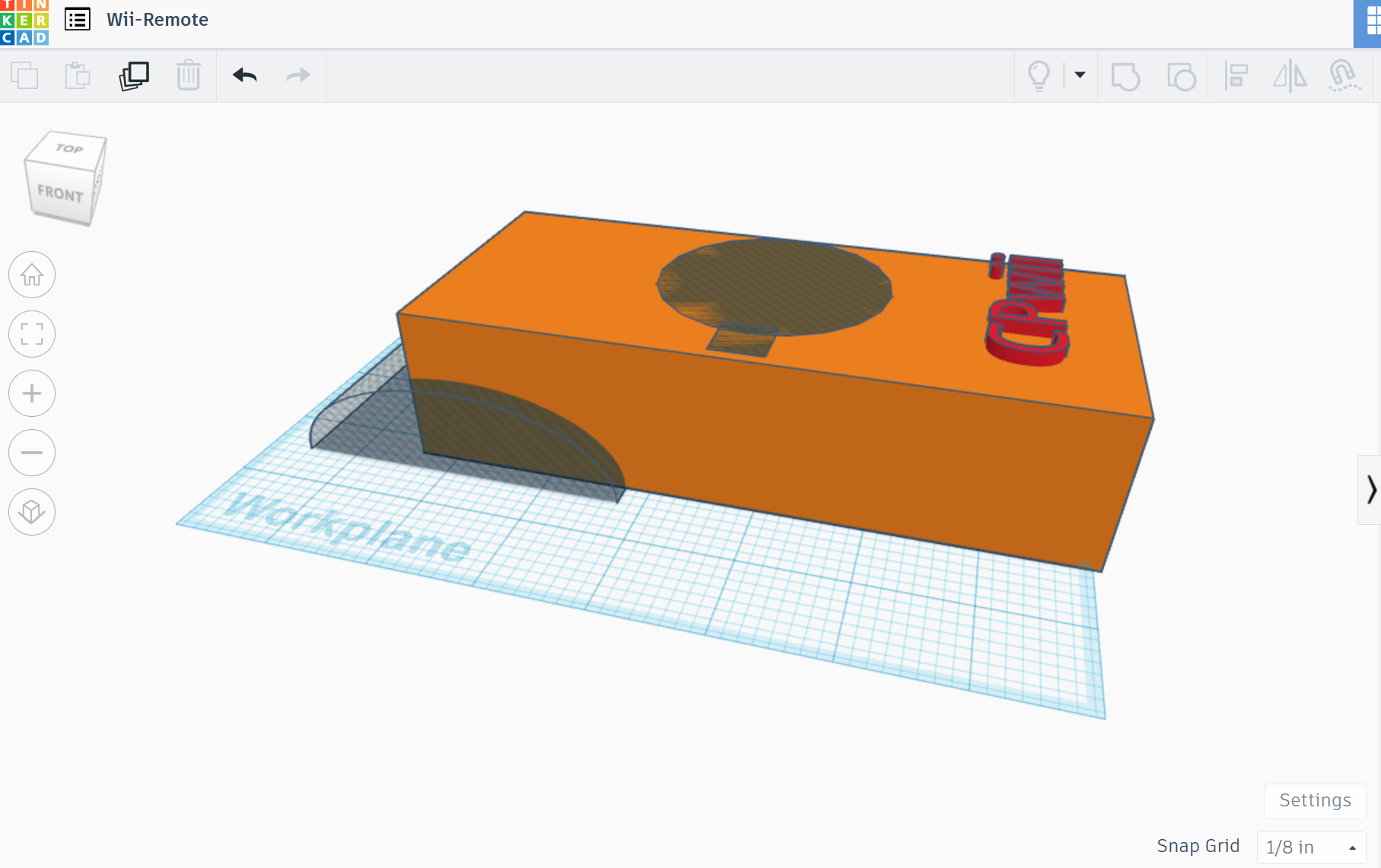The width and height of the screenshot is (1381, 868).
Task: Open the Settings button
Action: click(1315, 800)
